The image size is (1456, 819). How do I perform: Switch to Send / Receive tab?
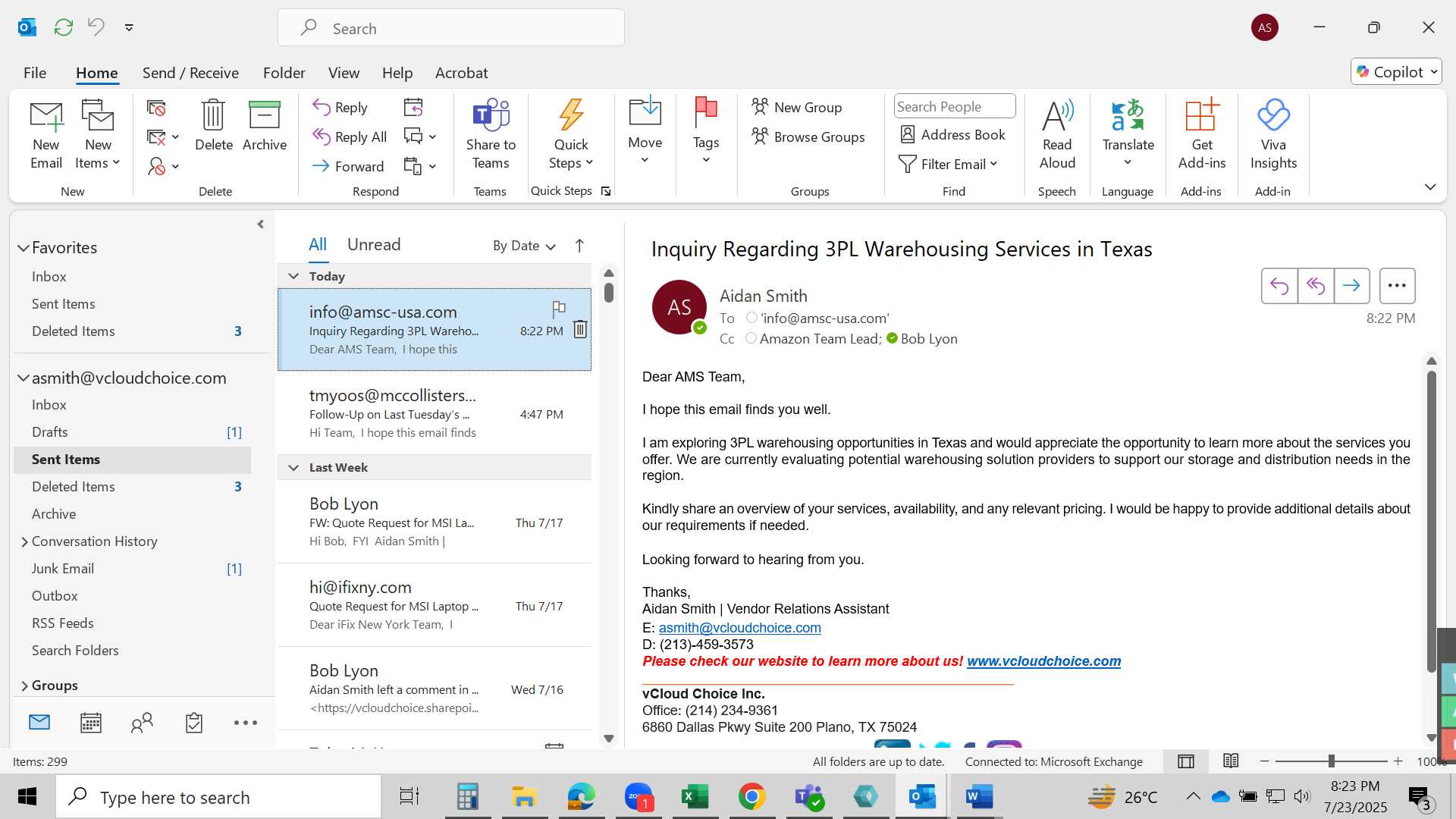click(x=190, y=73)
